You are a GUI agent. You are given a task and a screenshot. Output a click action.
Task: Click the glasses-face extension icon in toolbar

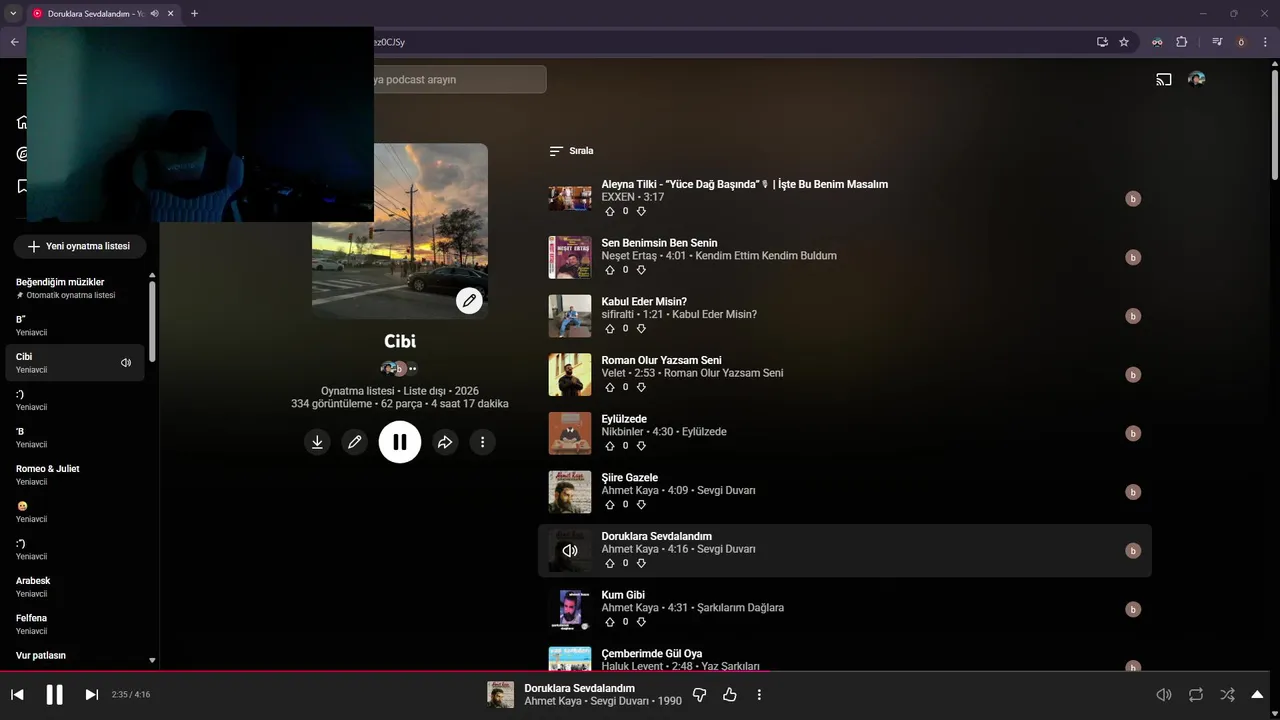[1157, 42]
